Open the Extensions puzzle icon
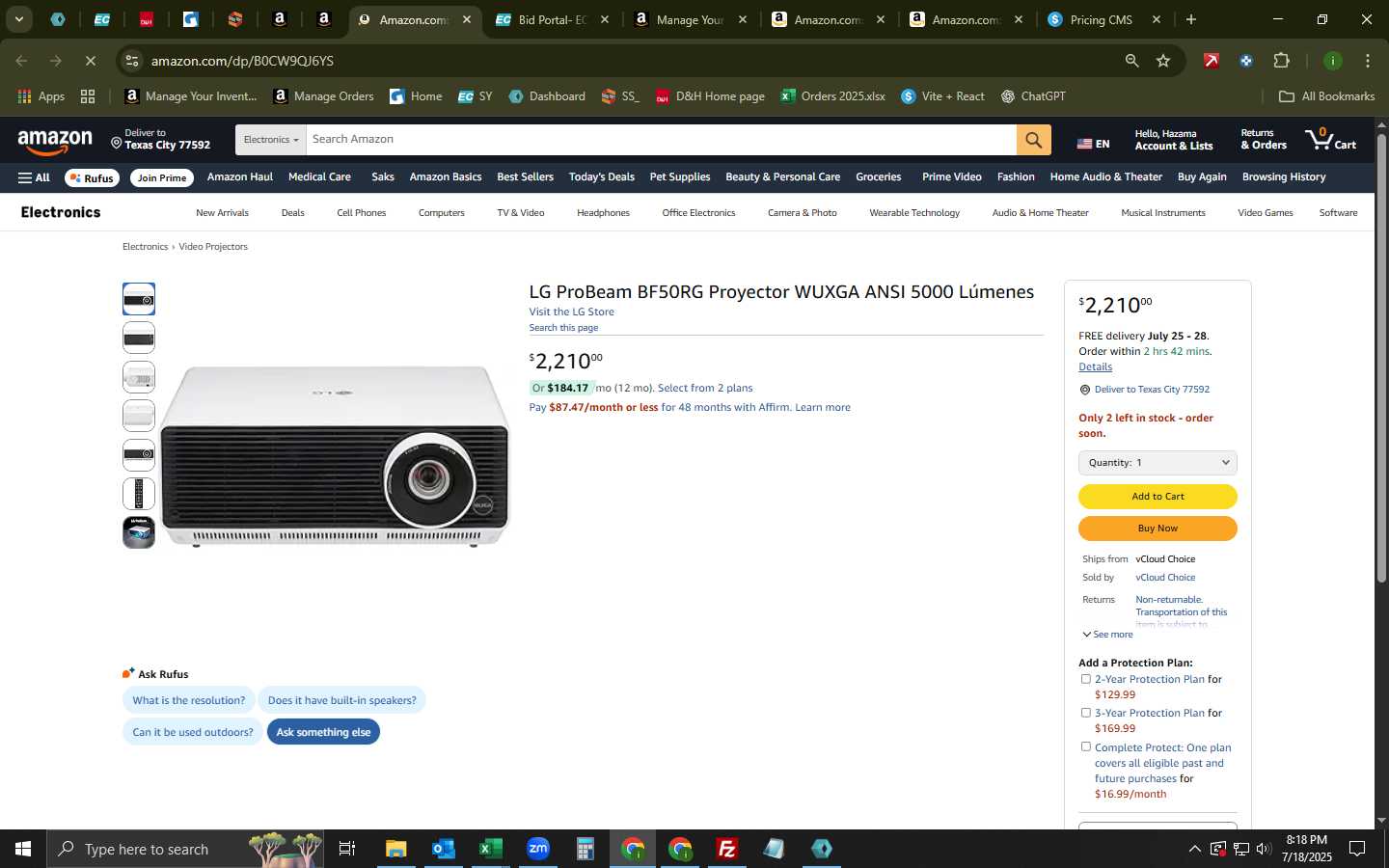The image size is (1389, 868). point(1281,61)
